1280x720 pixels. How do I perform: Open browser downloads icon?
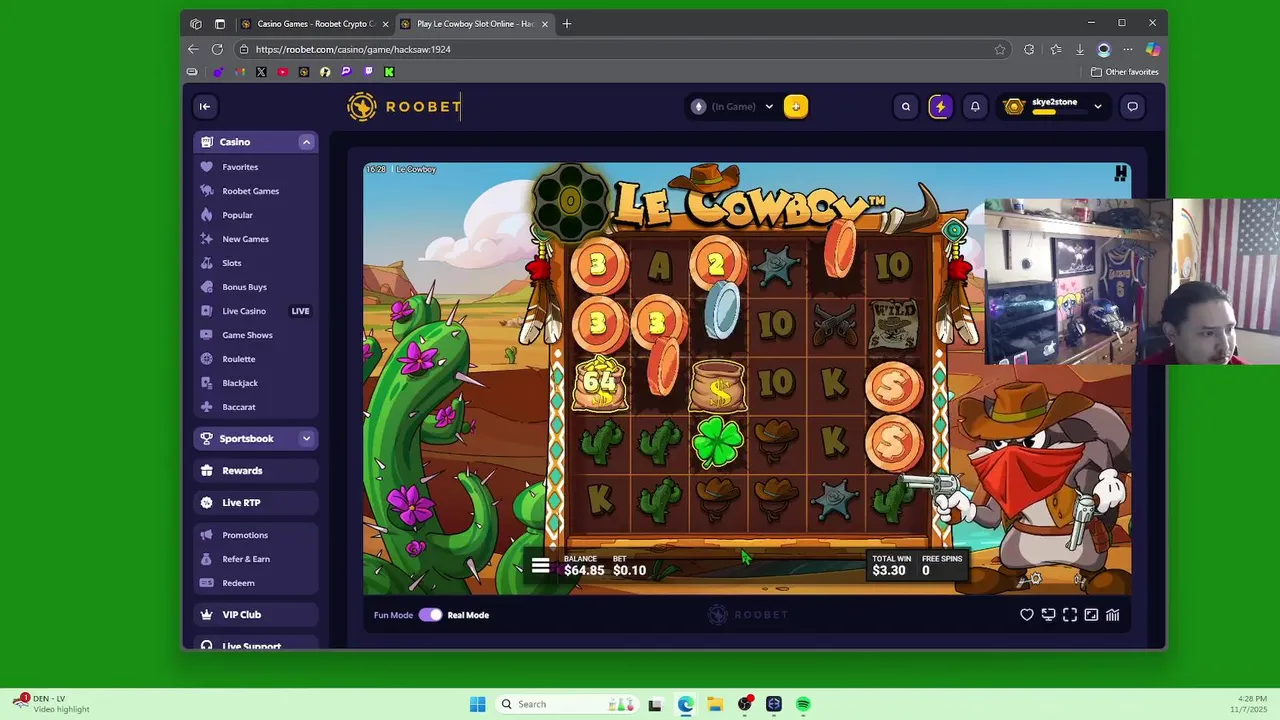pyautogui.click(x=1080, y=49)
